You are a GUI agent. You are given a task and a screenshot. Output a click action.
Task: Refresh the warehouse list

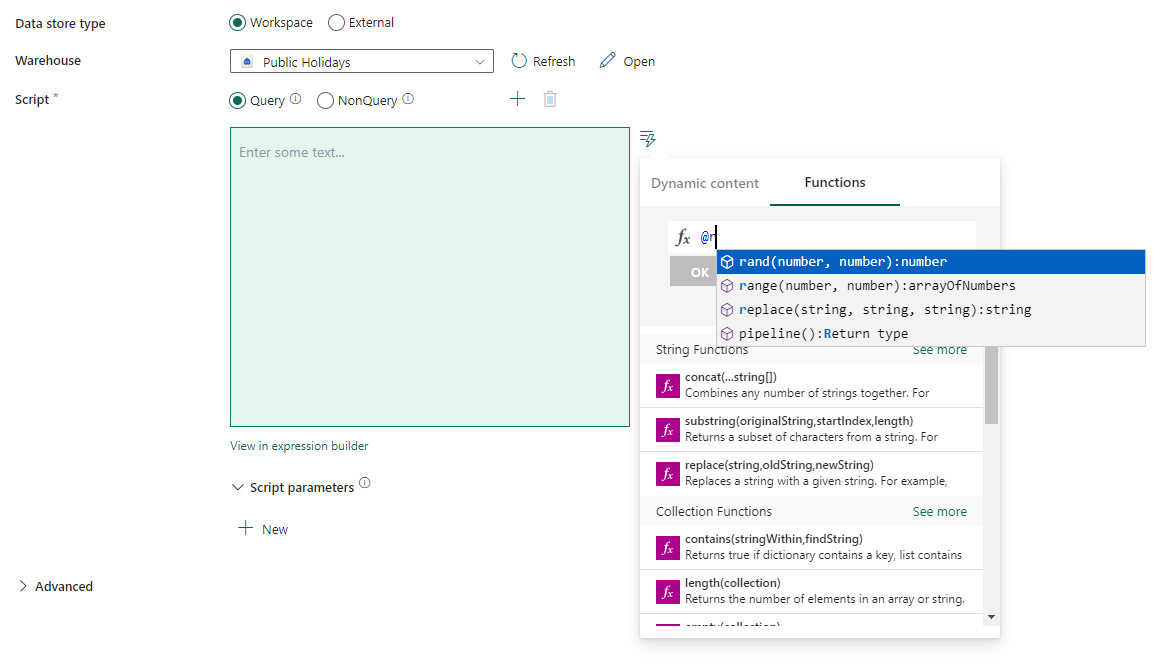point(543,60)
